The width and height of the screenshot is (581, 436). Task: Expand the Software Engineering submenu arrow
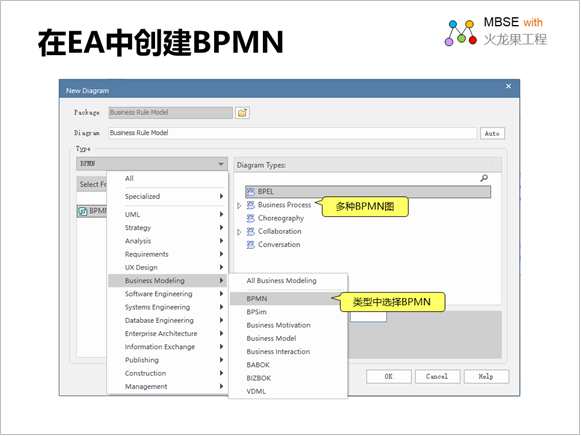tap(221, 294)
